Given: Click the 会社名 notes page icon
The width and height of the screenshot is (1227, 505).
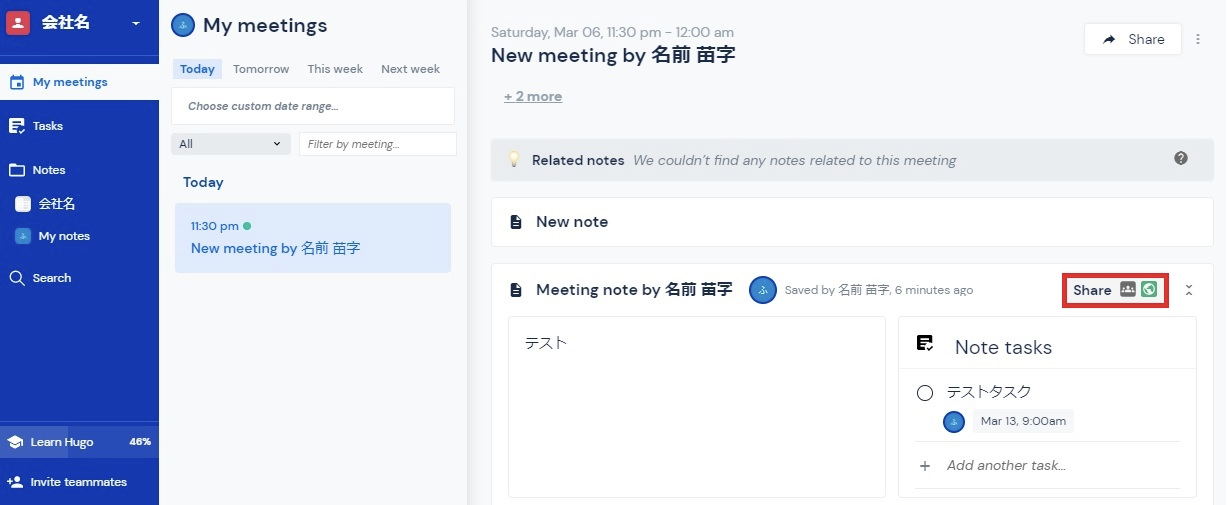Looking at the screenshot, I should tap(23, 204).
